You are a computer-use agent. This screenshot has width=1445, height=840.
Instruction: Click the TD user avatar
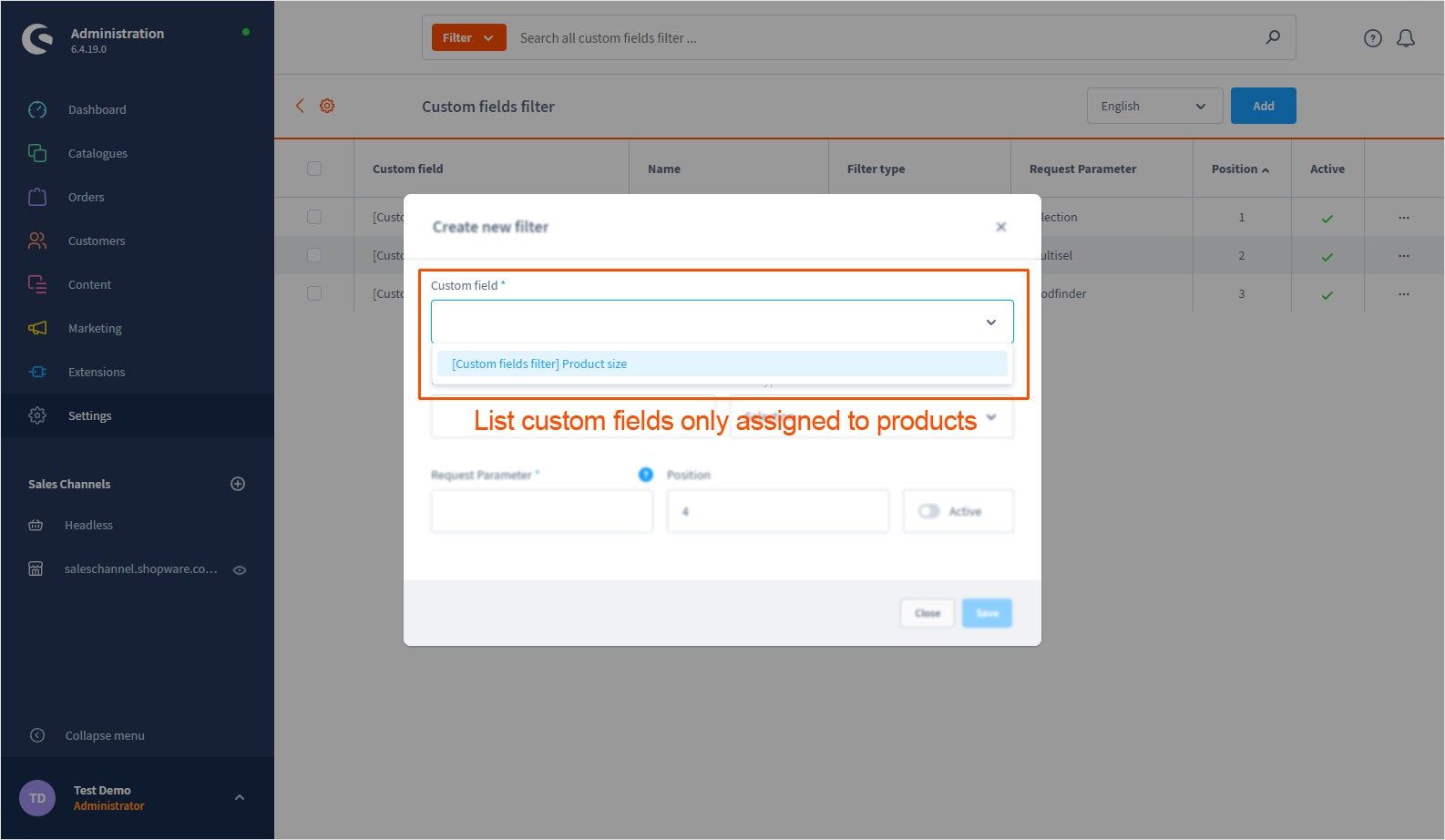tap(37, 798)
